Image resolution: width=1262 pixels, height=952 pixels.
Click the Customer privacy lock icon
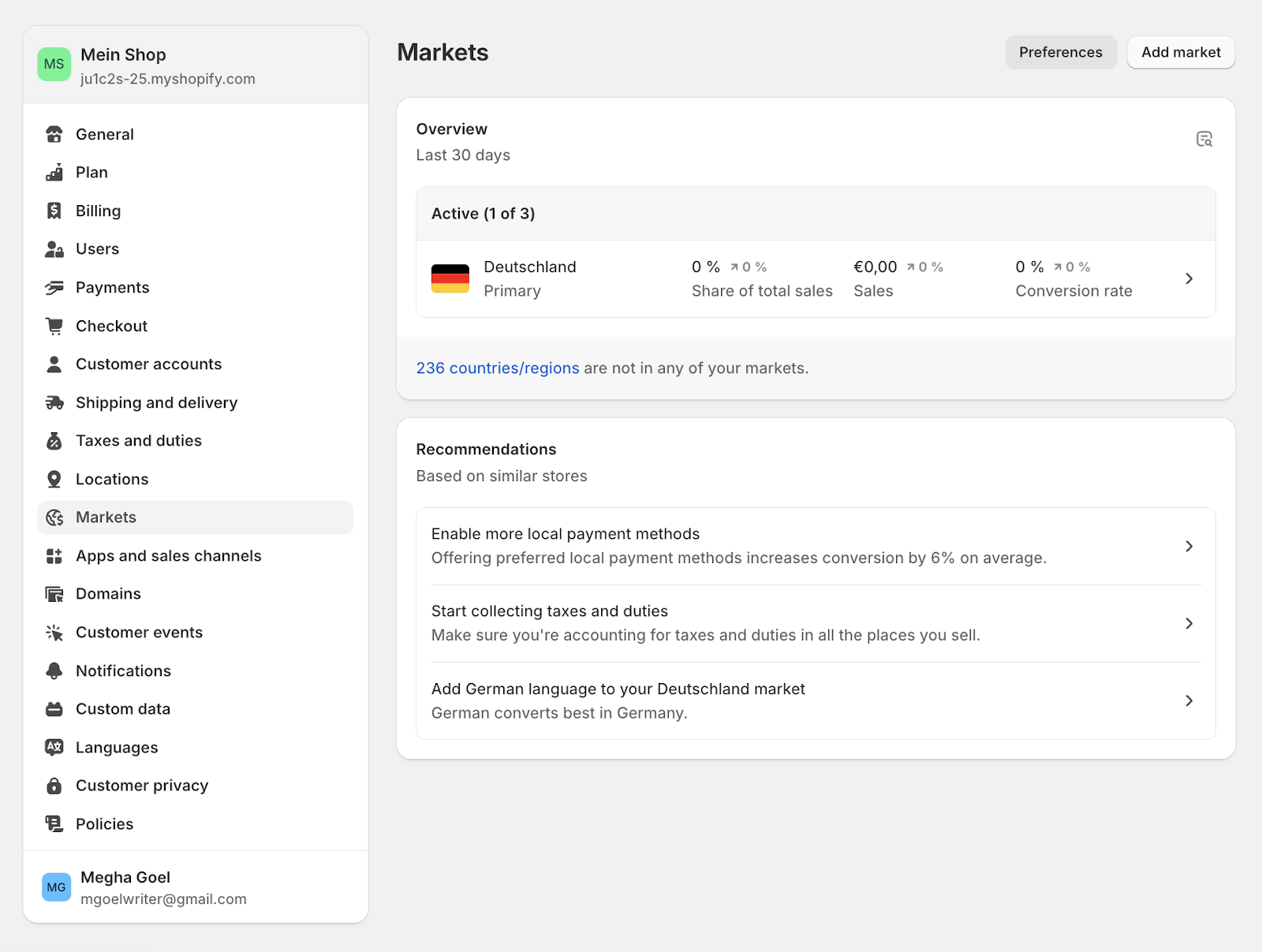(x=54, y=786)
